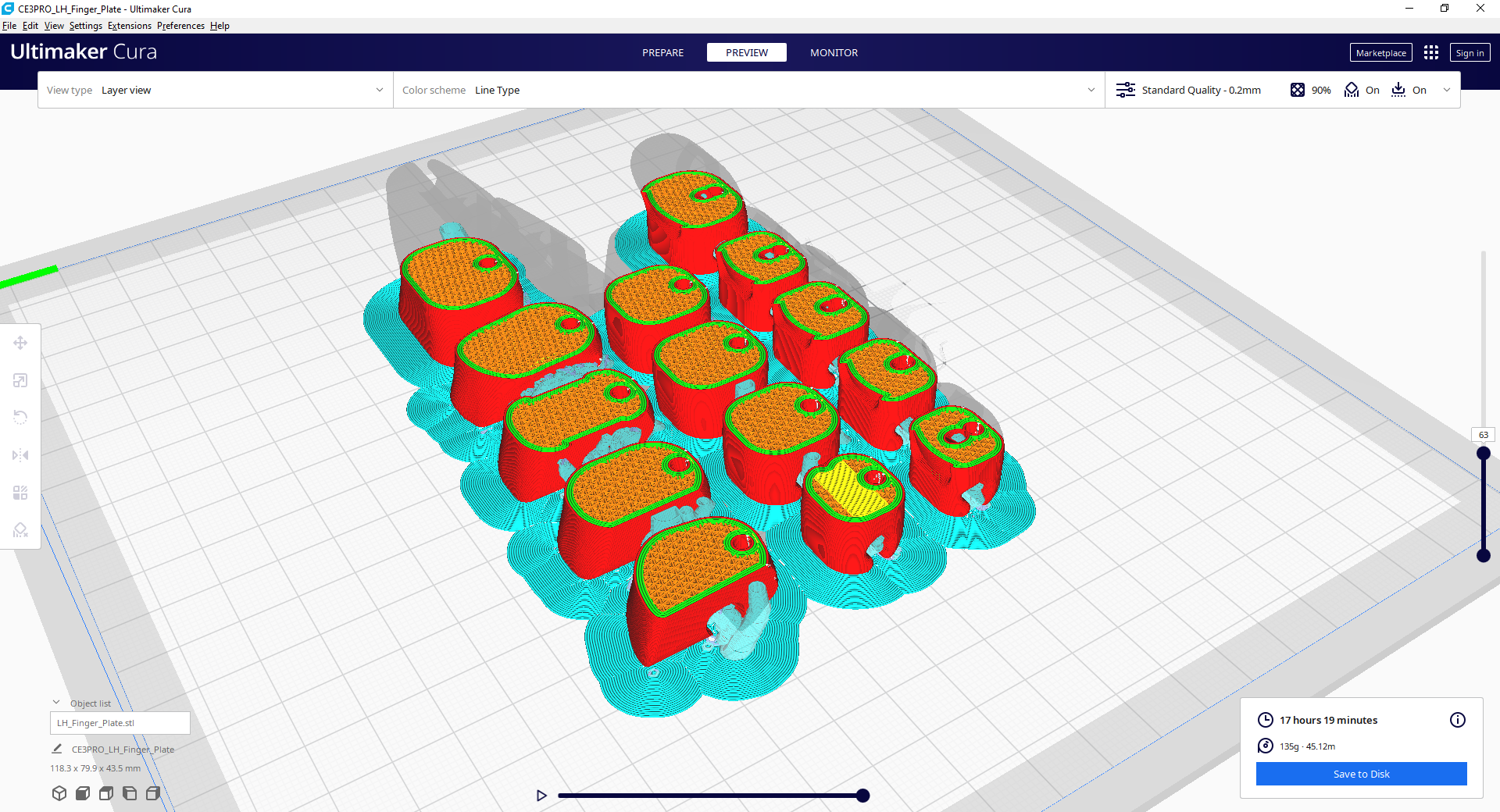Open the Settings menu
1500x812 pixels.
click(x=86, y=26)
